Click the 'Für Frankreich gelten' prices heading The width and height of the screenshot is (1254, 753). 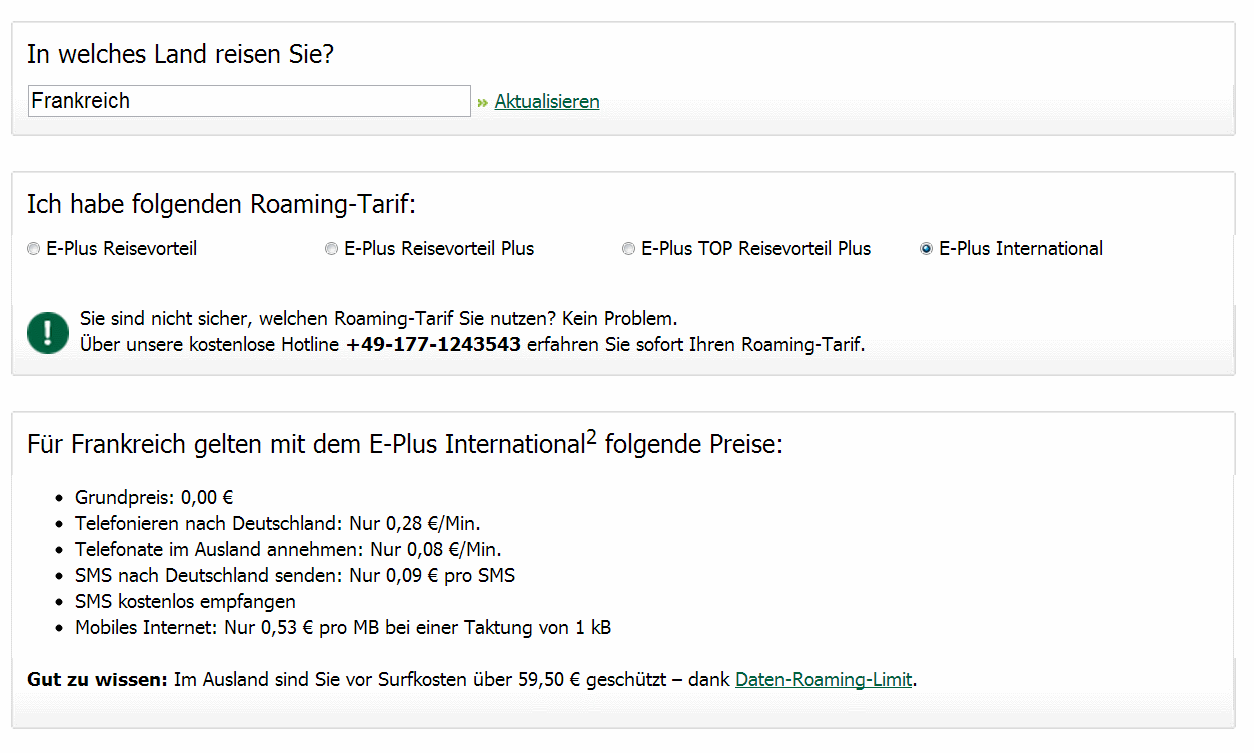point(405,443)
